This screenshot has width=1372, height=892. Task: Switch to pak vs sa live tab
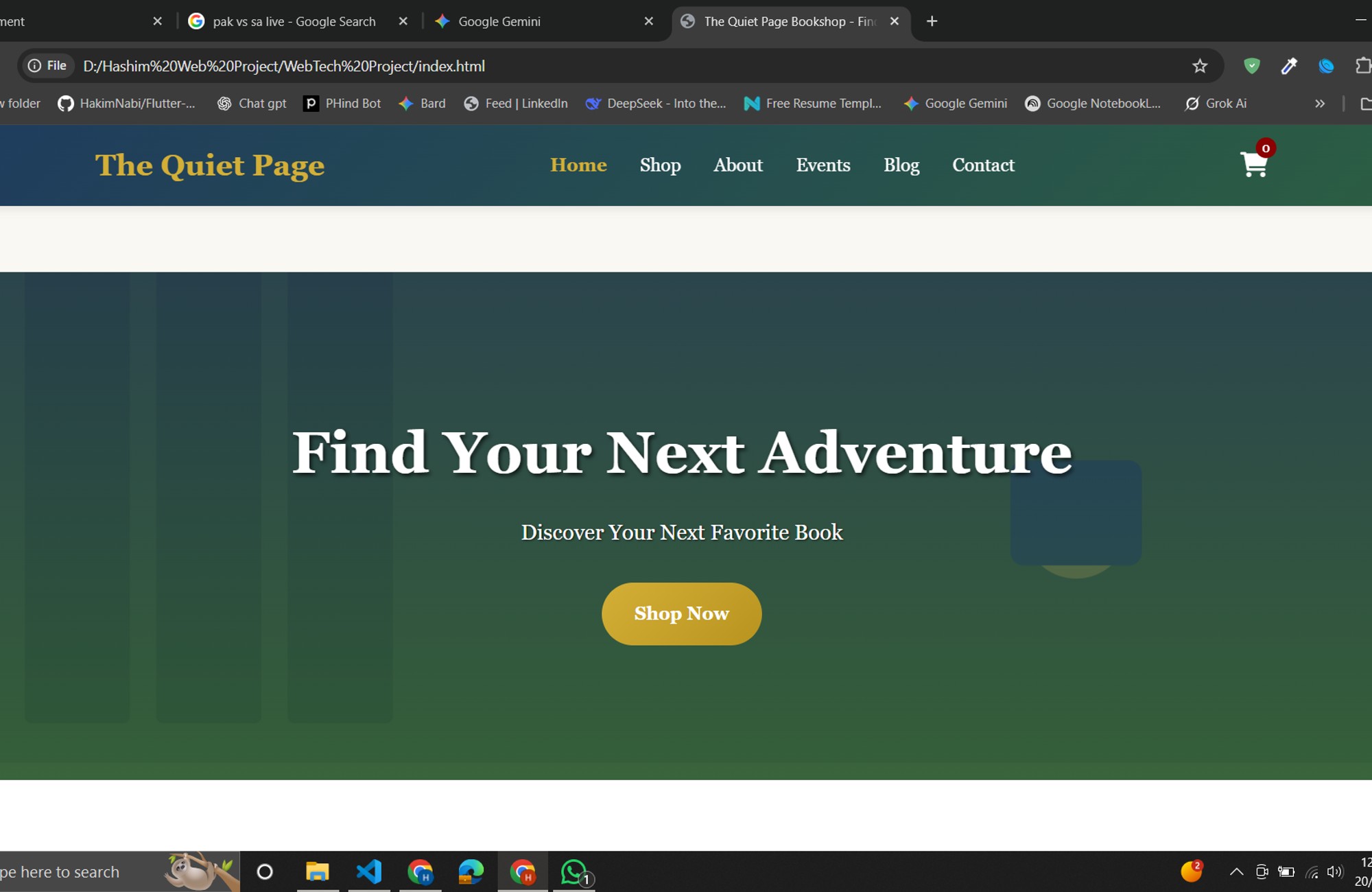pos(294,21)
